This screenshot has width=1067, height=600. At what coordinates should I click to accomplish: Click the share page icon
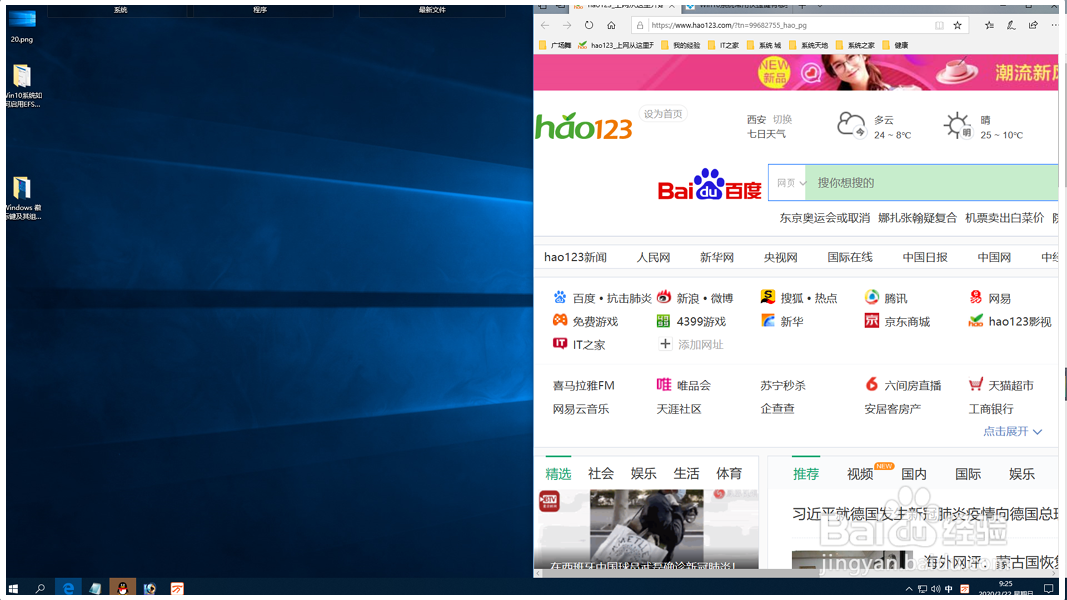(x=1033, y=25)
